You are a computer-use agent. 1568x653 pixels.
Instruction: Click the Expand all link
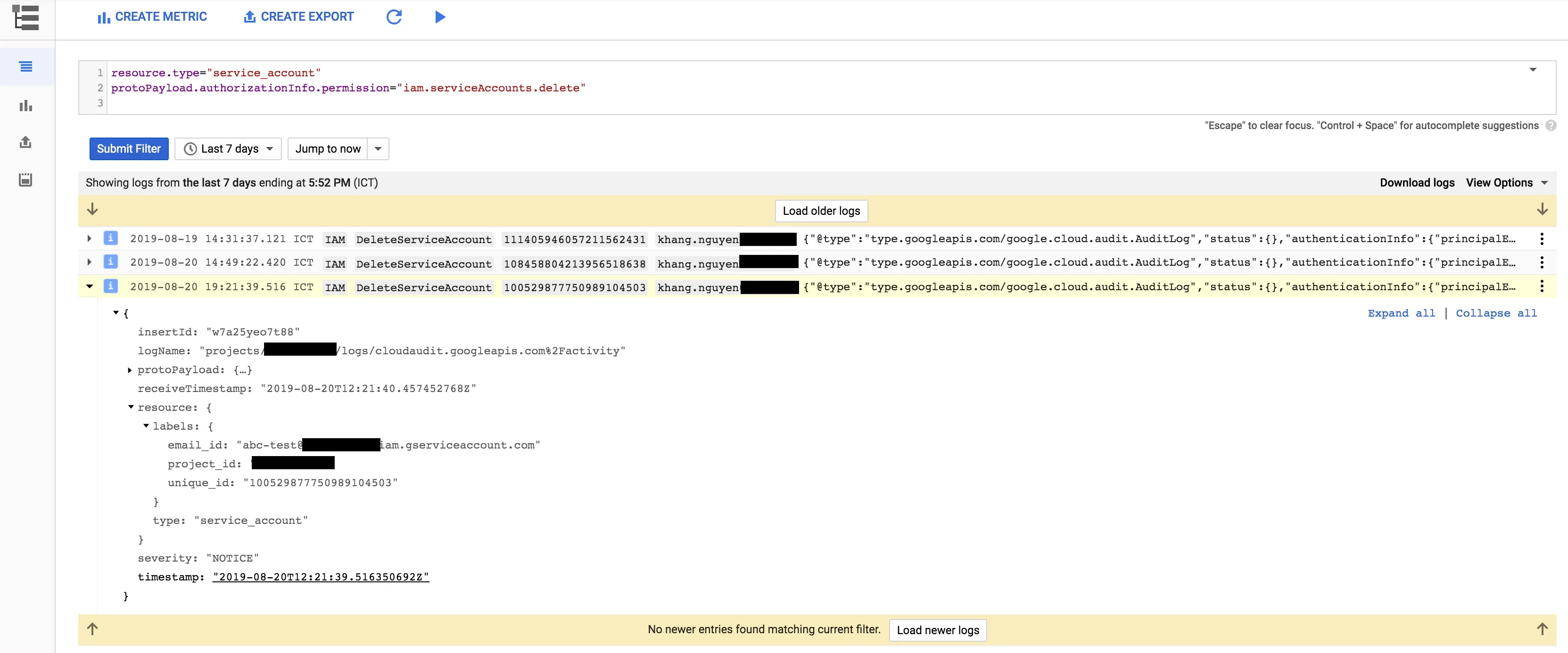pos(1401,313)
